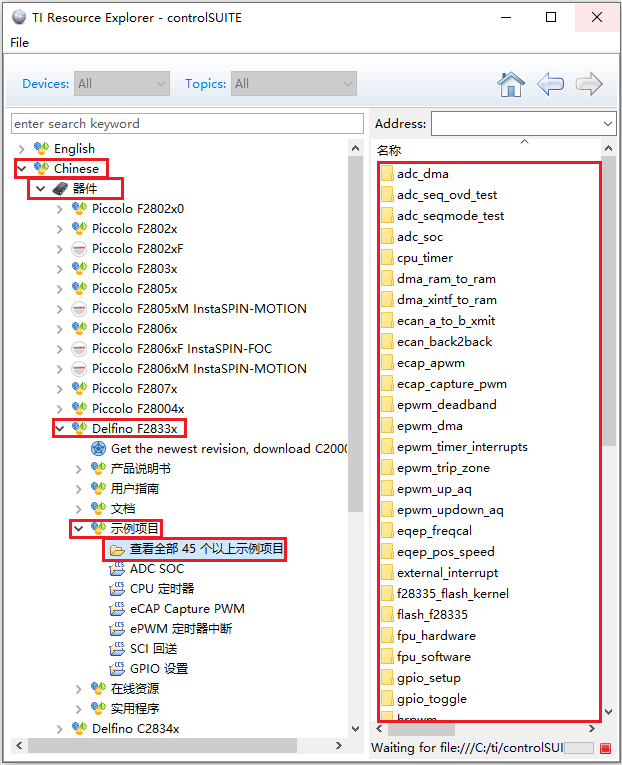Expand the 在线资源 node
Image resolution: width=622 pixels, height=765 pixels.
point(79,689)
